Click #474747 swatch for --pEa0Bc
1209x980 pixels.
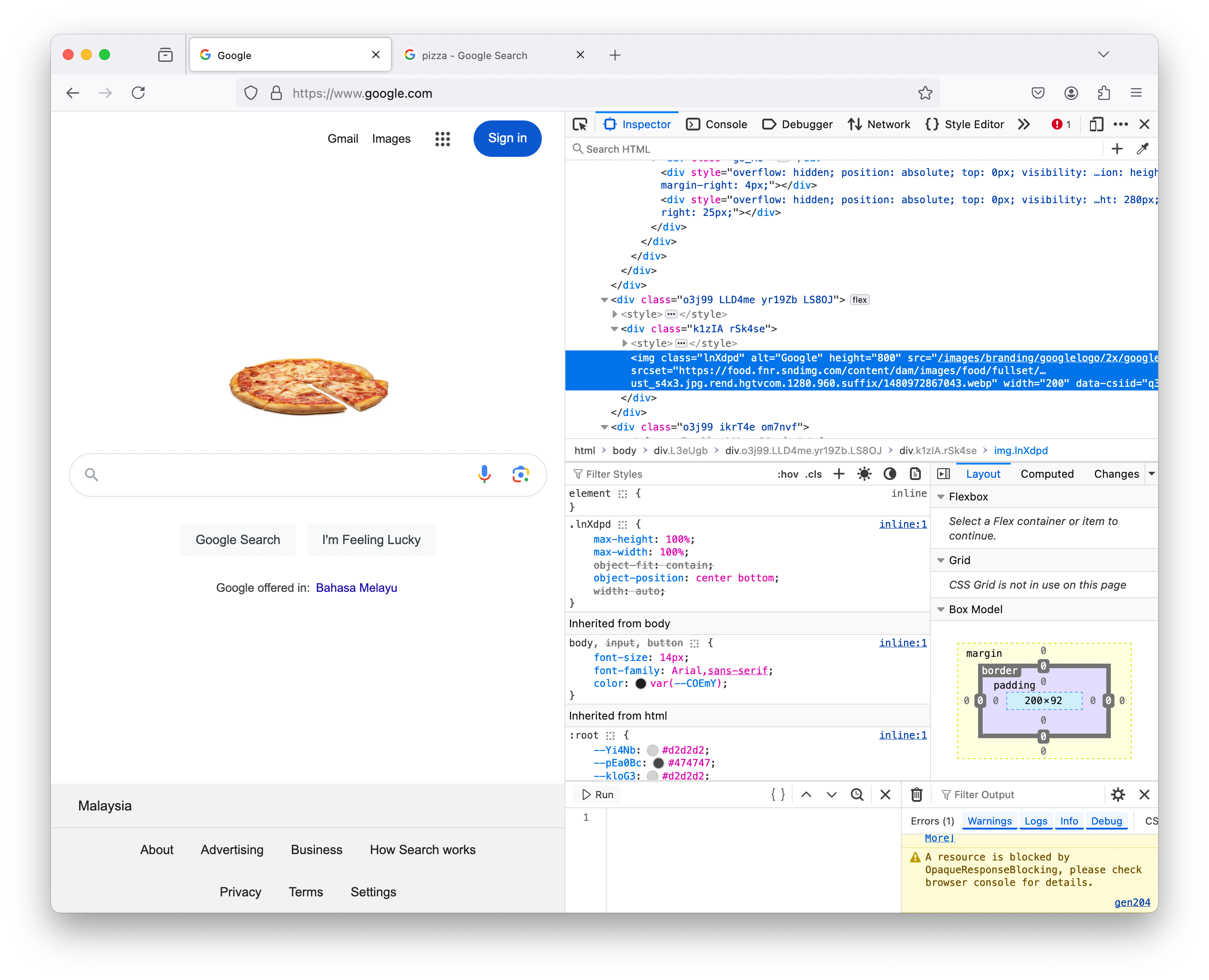[x=658, y=763]
